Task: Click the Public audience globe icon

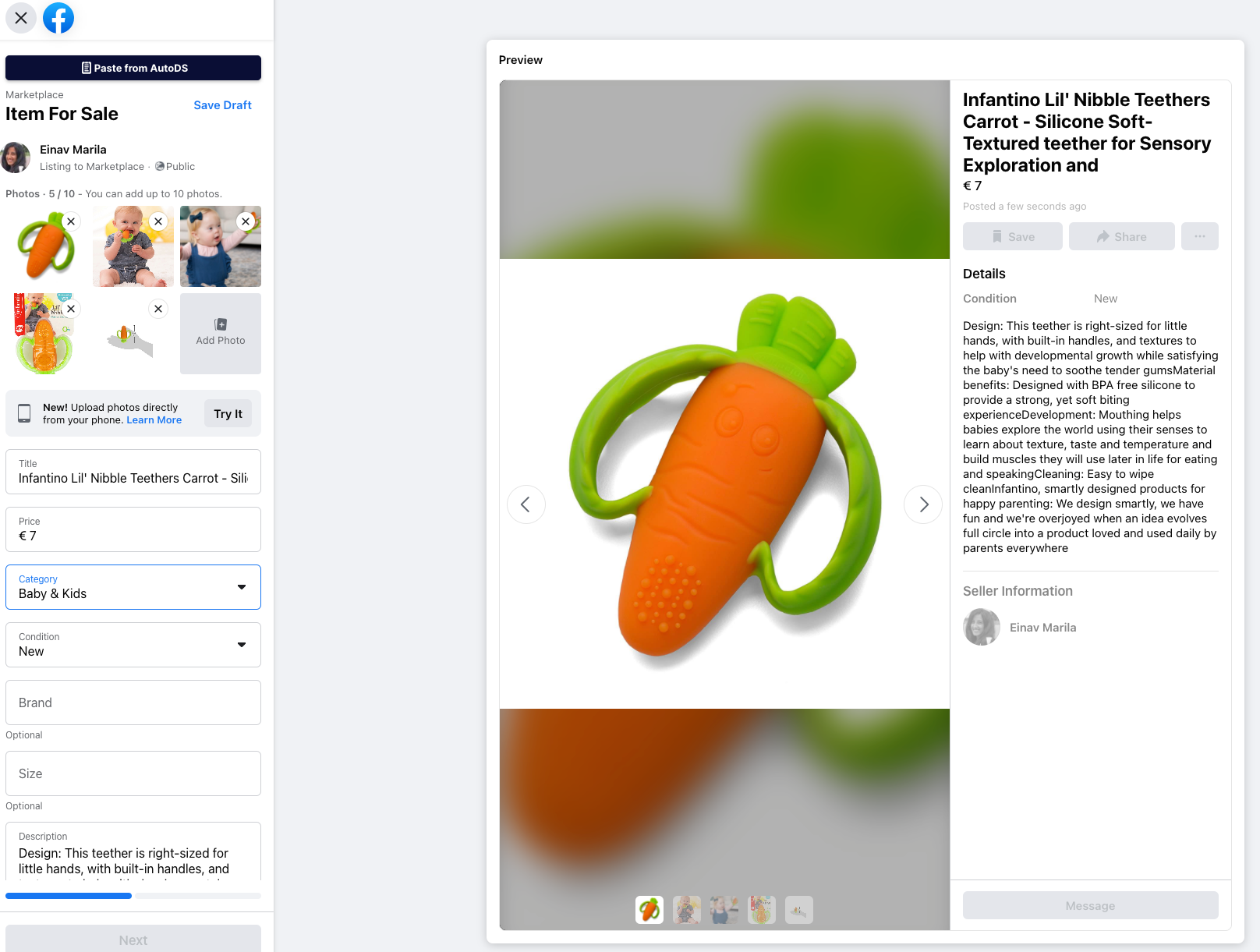Action: point(160,166)
